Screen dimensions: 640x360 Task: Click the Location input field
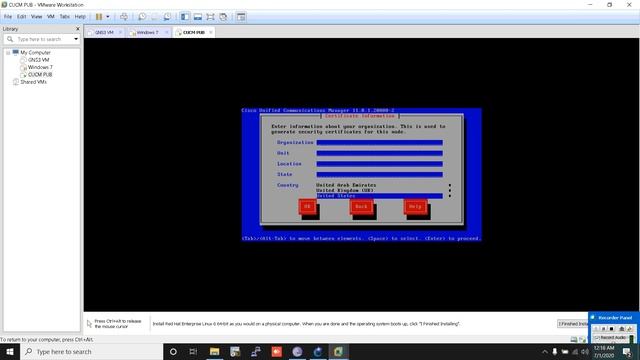point(379,164)
